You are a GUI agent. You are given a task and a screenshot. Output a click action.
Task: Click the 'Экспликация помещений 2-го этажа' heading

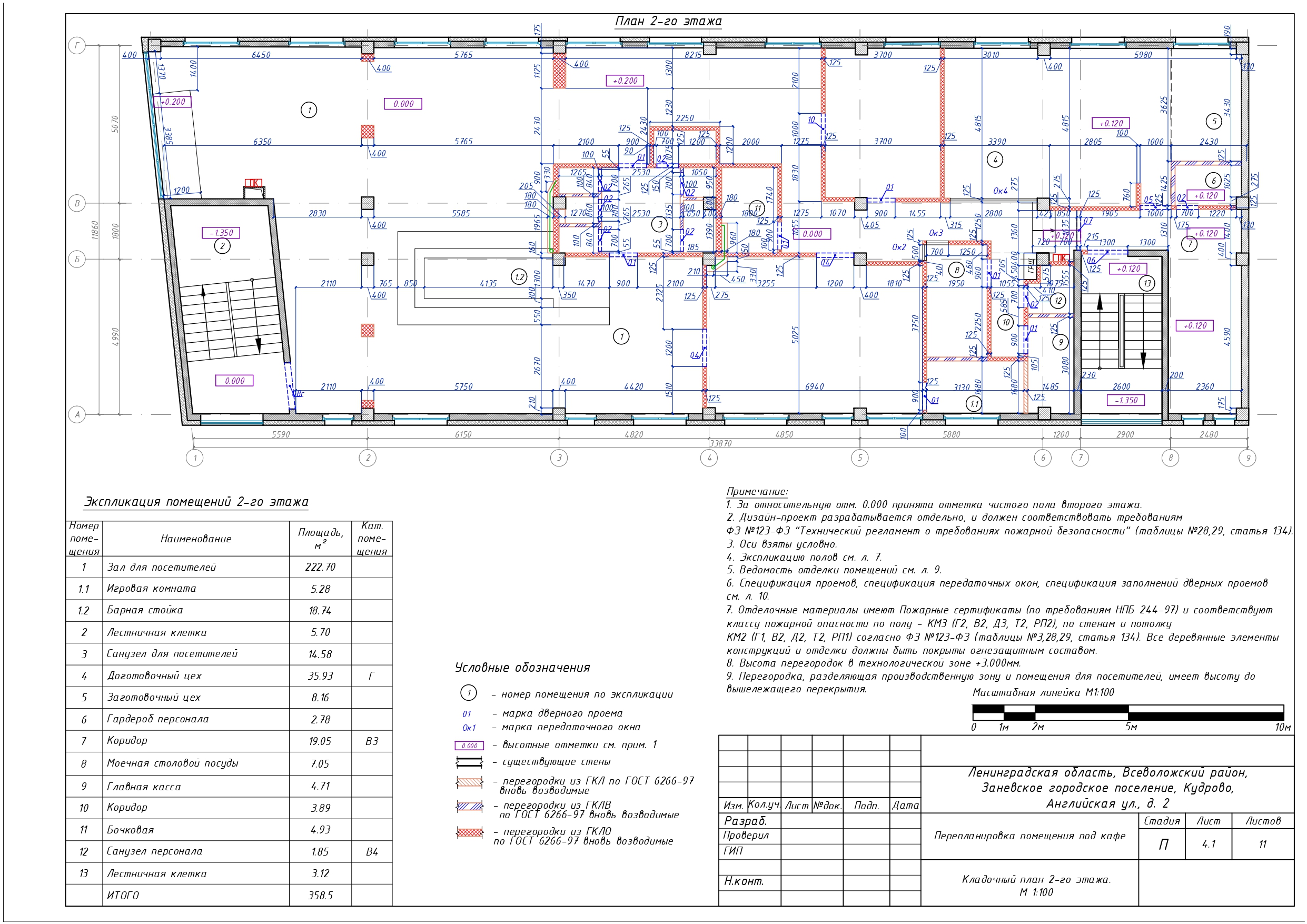point(196,502)
